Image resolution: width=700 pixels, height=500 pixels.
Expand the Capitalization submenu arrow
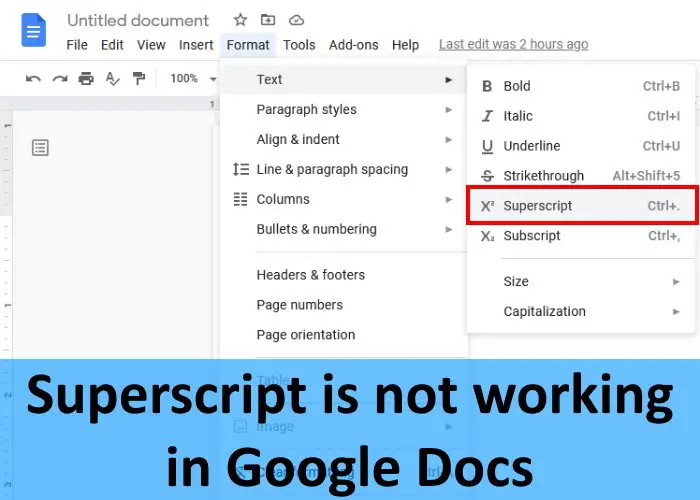pyautogui.click(x=676, y=312)
